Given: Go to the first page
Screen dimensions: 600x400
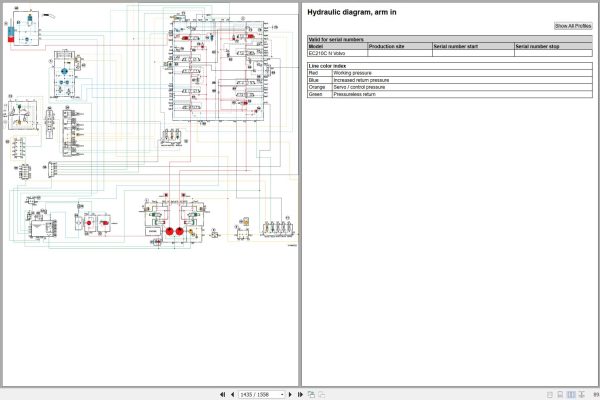Looking at the screenshot, I should pyautogui.click(x=222, y=394).
